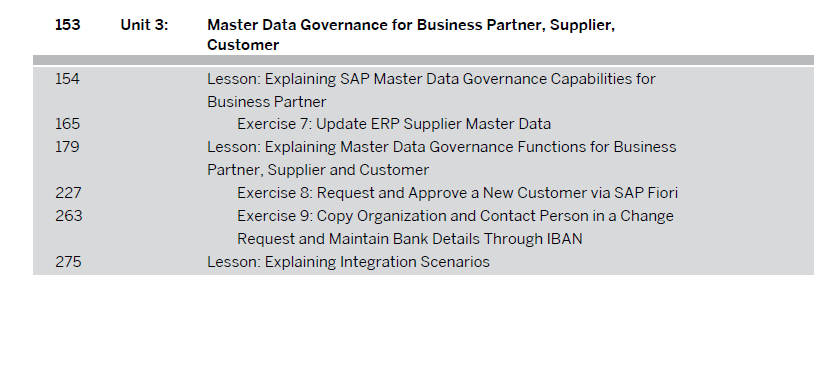Select page number 153

point(68,25)
